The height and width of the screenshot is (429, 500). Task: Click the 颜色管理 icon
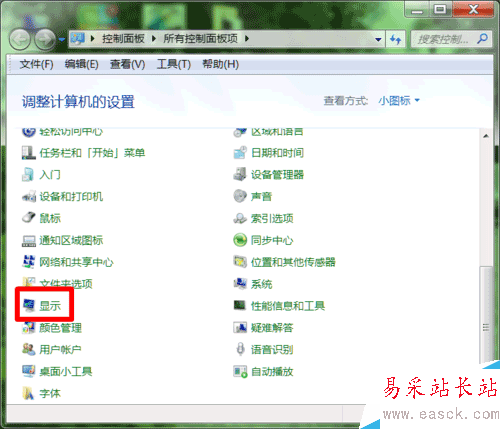[x=29, y=328]
